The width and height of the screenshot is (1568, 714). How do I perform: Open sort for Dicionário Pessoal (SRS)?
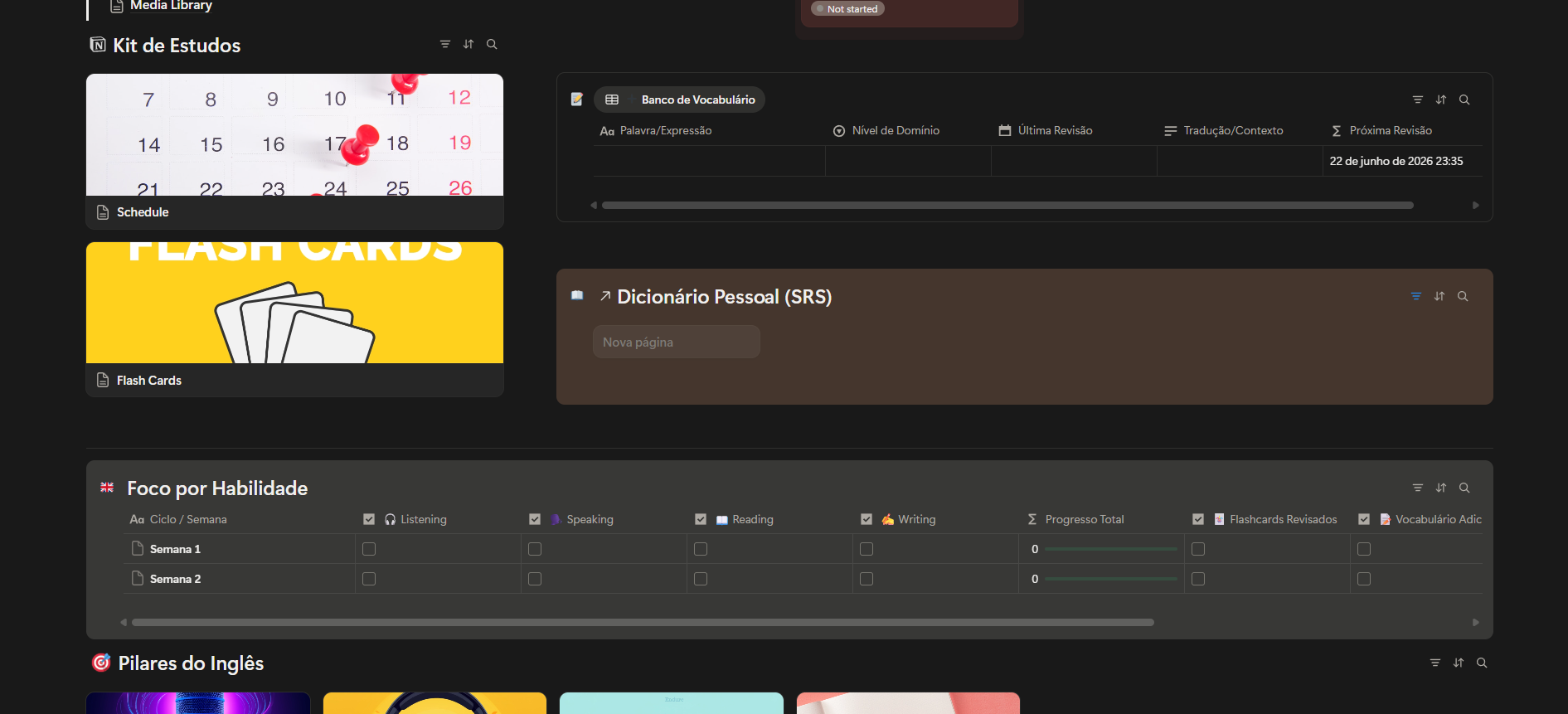pos(1439,296)
